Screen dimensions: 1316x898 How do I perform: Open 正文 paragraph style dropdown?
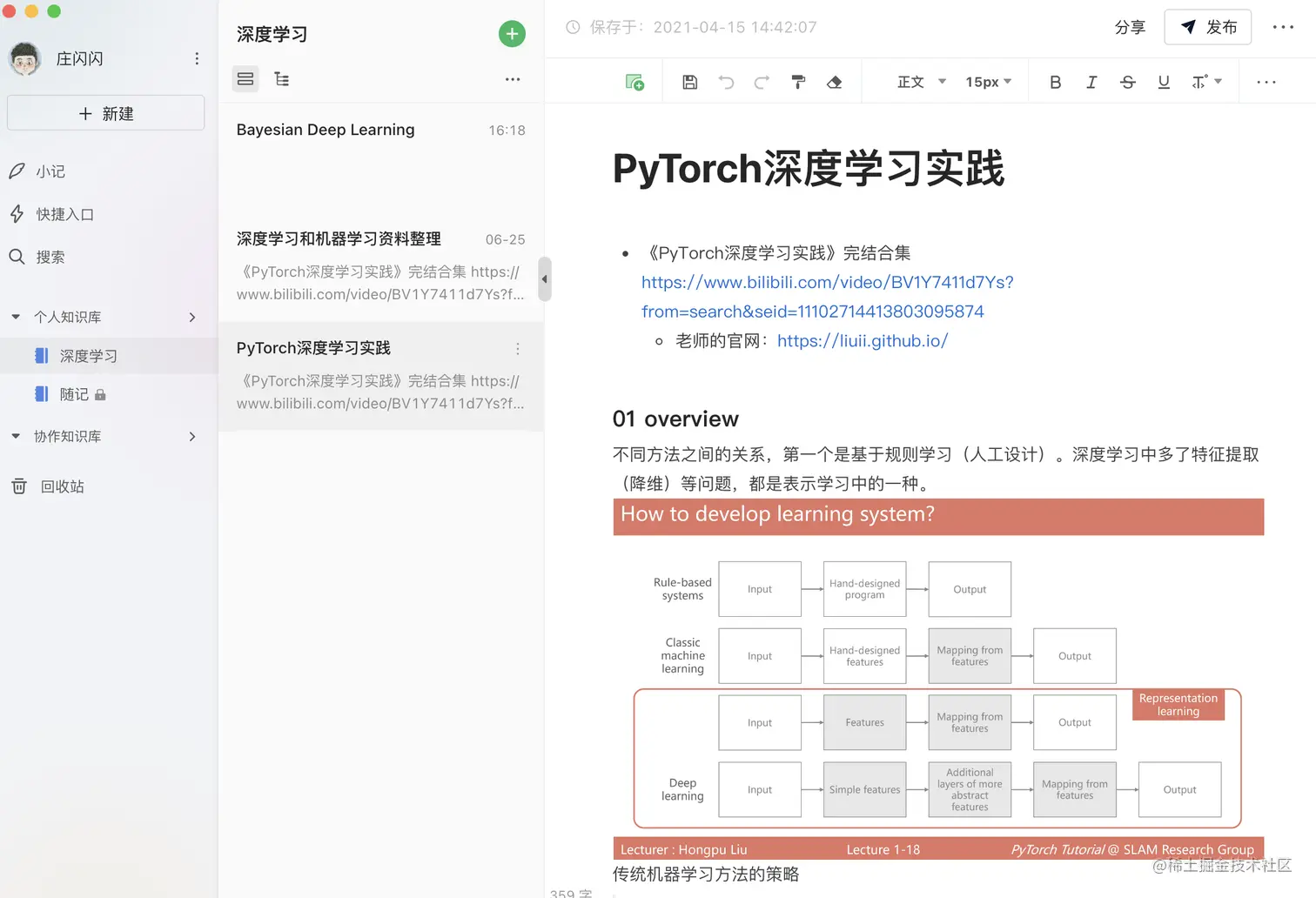tap(922, 82)
